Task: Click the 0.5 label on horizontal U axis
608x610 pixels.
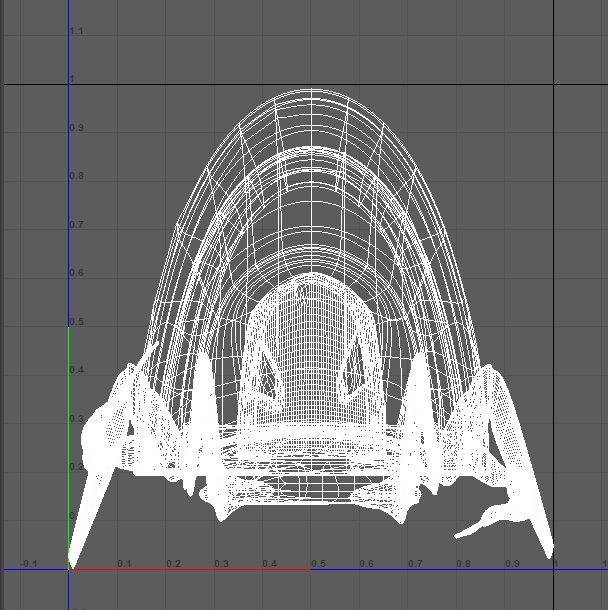Action: click(x=318, y=564)
